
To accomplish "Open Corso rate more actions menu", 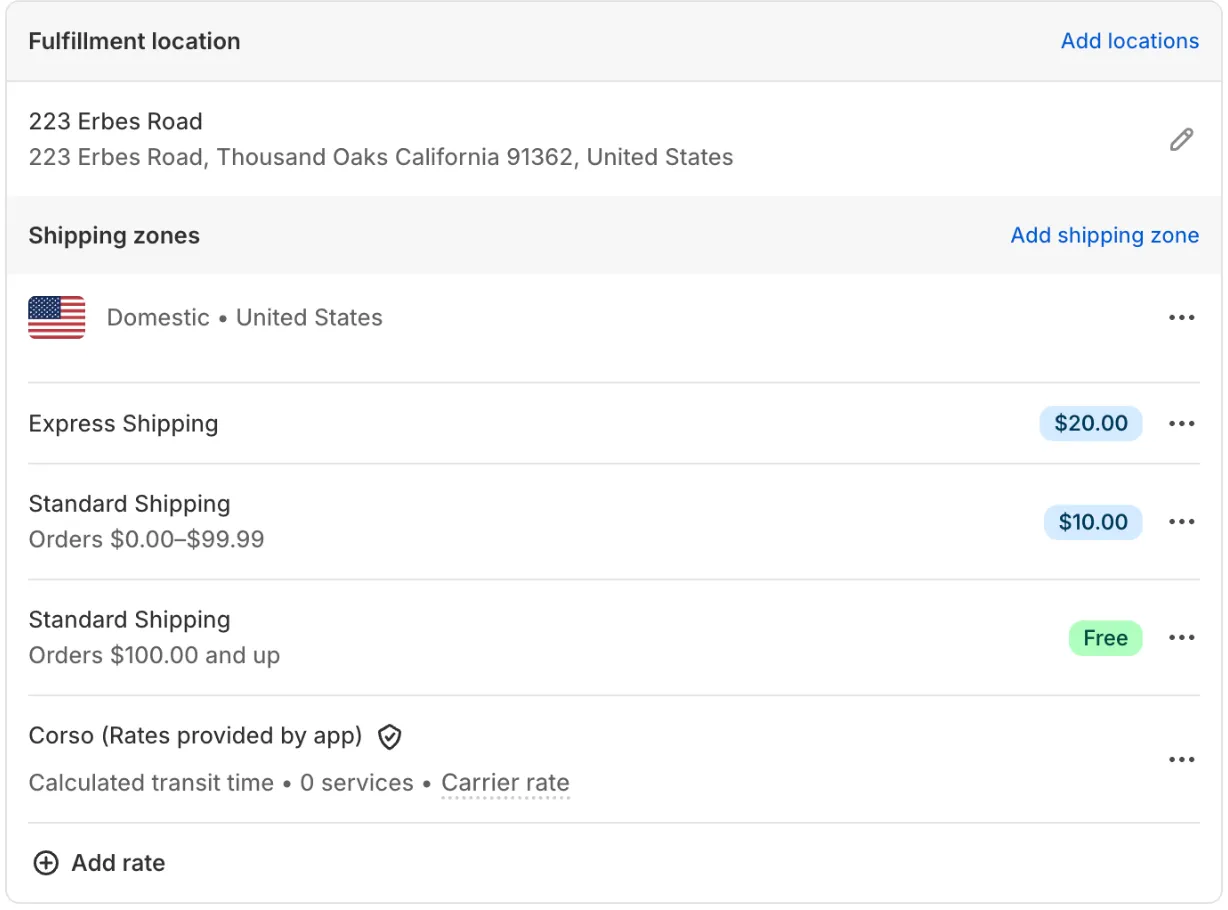I will [x=1181, y=760].
